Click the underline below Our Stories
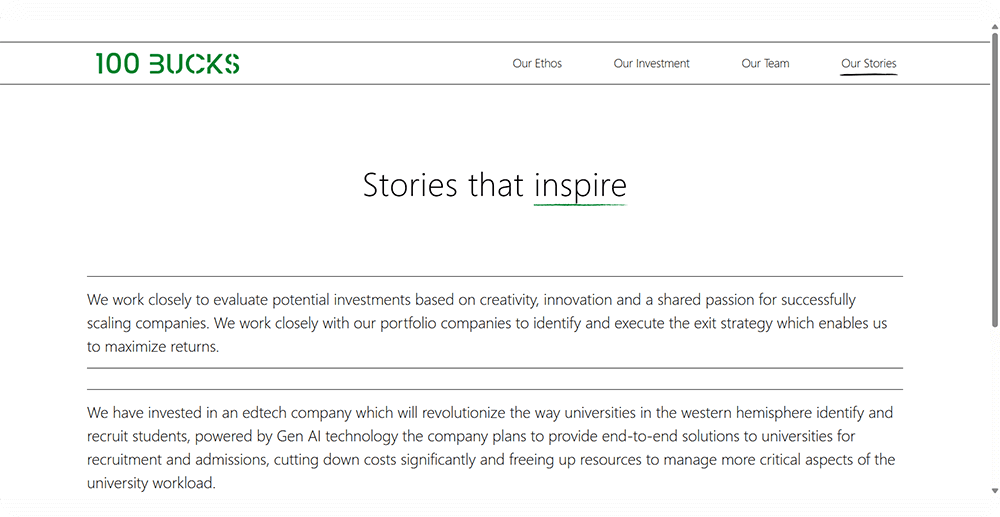Viewport: 1000px width, 517px height. (868, 75)
